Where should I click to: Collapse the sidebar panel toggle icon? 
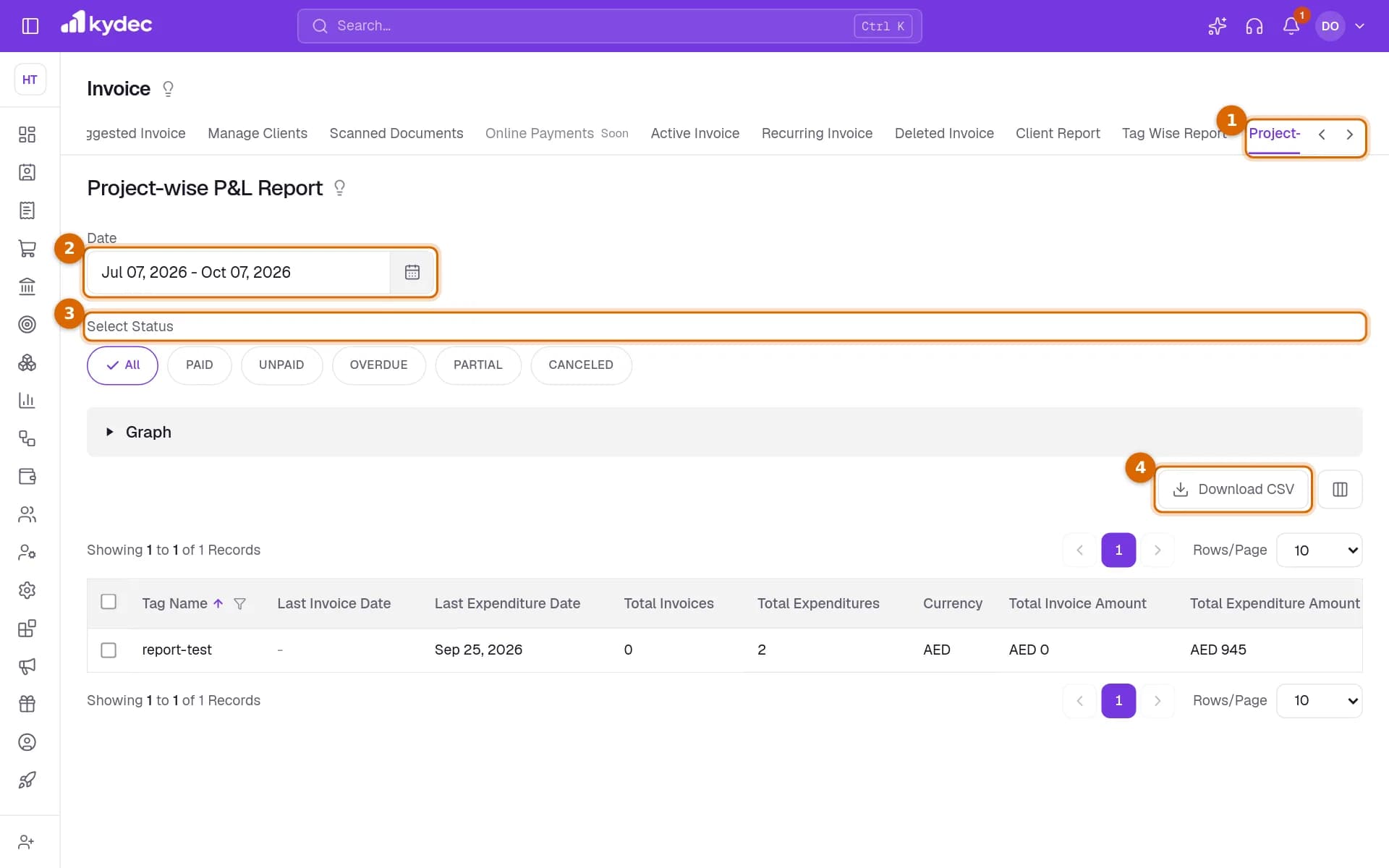pos(30,26)
